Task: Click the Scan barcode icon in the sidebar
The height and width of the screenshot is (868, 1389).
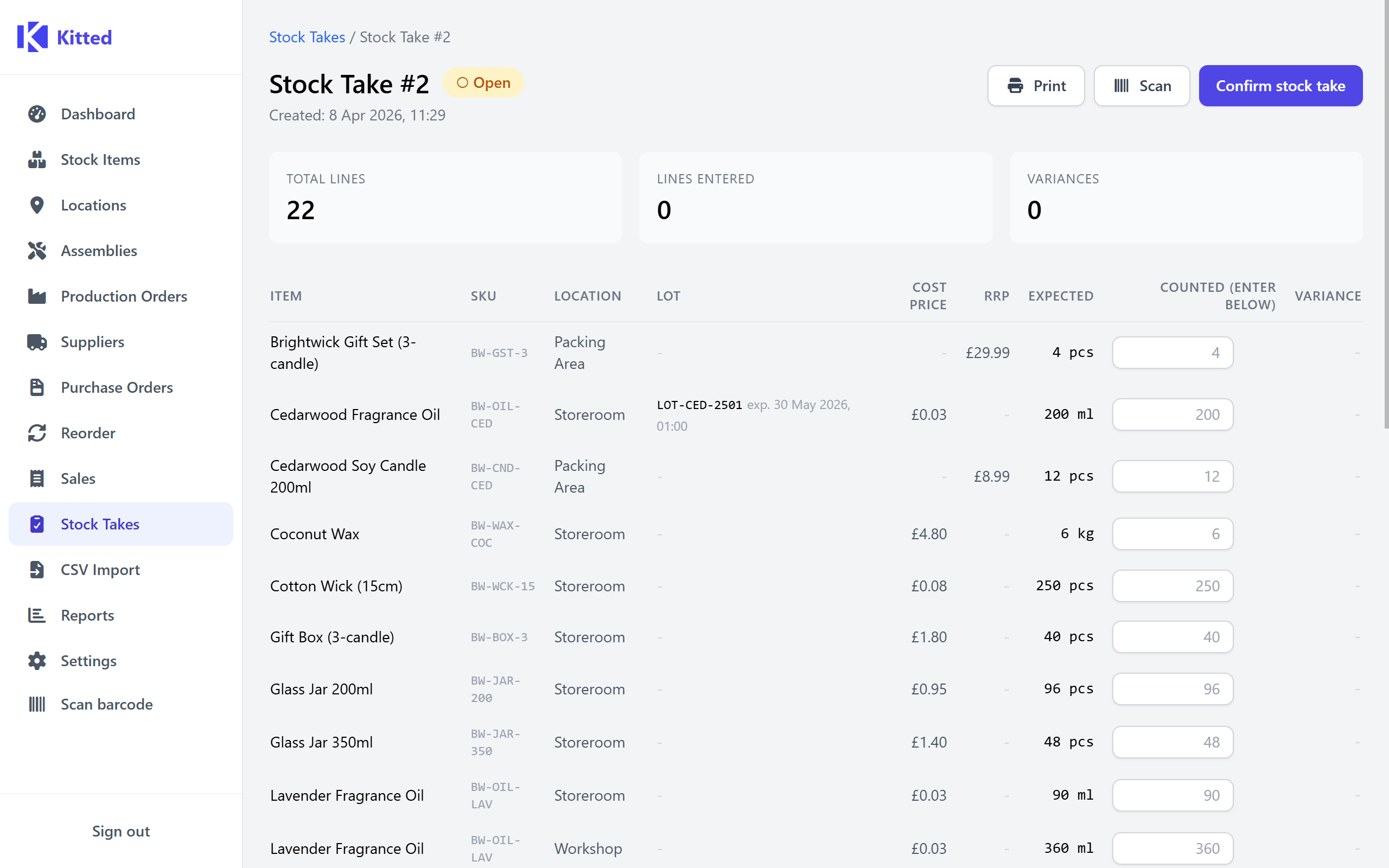Action: (x=37, y=704)
